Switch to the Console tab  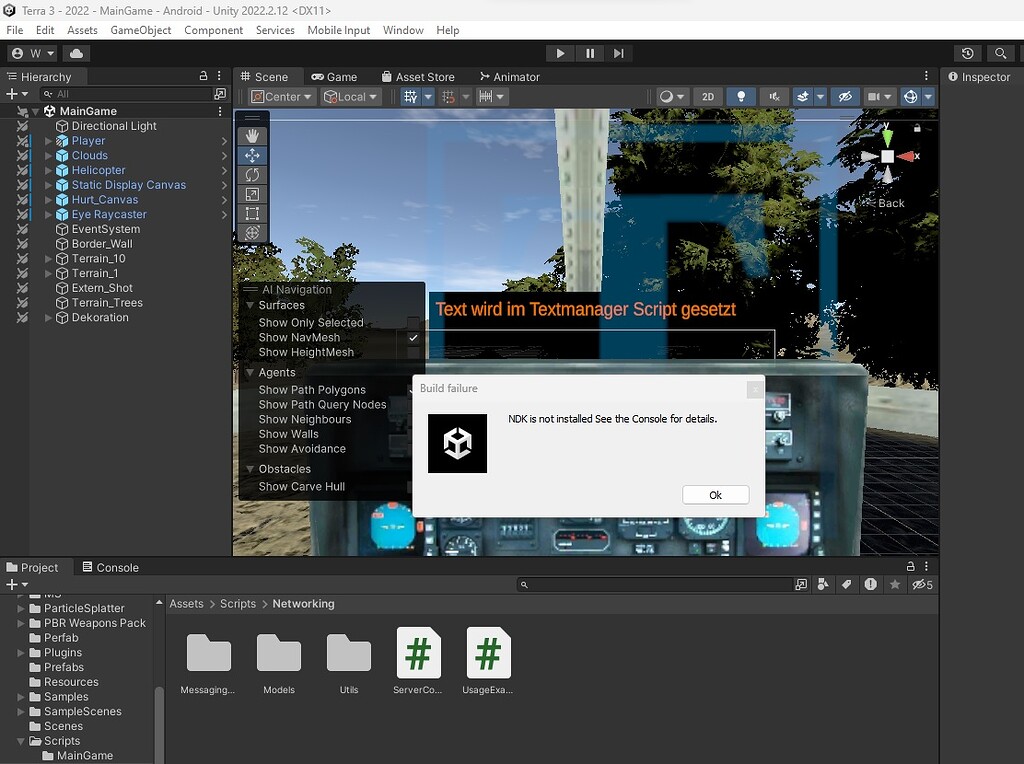[x=110, y=567]
